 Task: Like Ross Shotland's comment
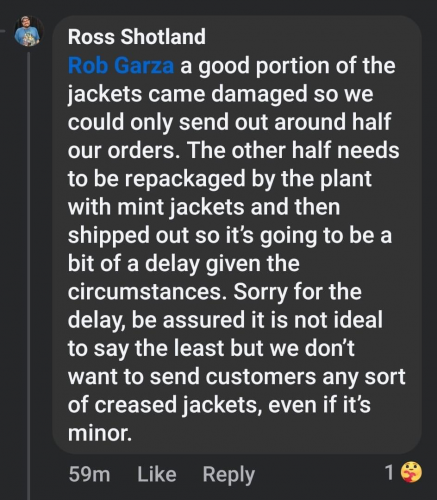(x=157, y=474)
